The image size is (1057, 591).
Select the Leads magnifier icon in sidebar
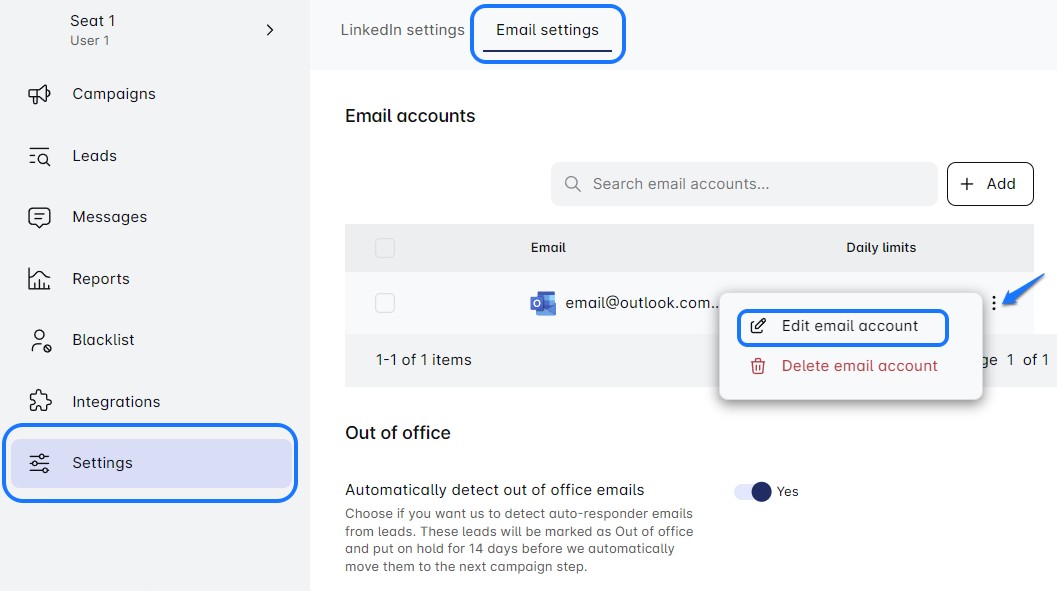(40, 155)
